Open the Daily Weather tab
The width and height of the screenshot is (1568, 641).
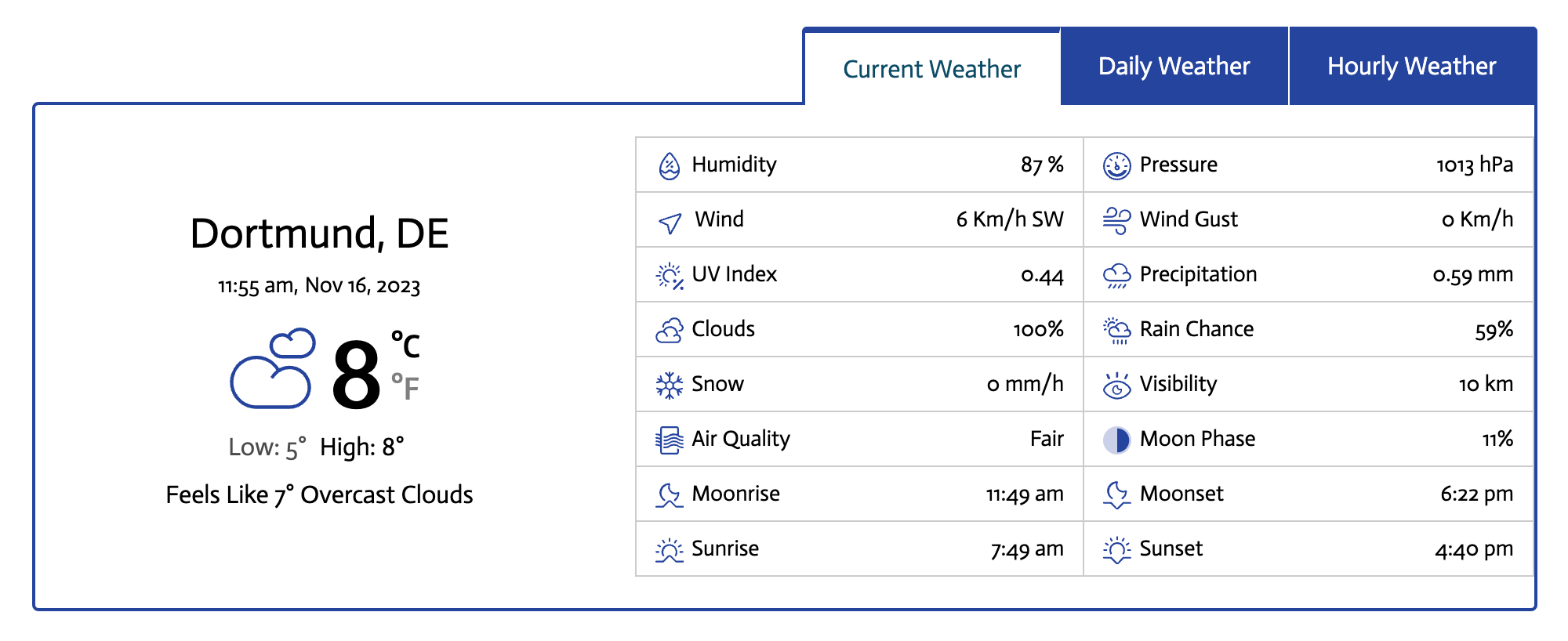(x=1174, y=66)
